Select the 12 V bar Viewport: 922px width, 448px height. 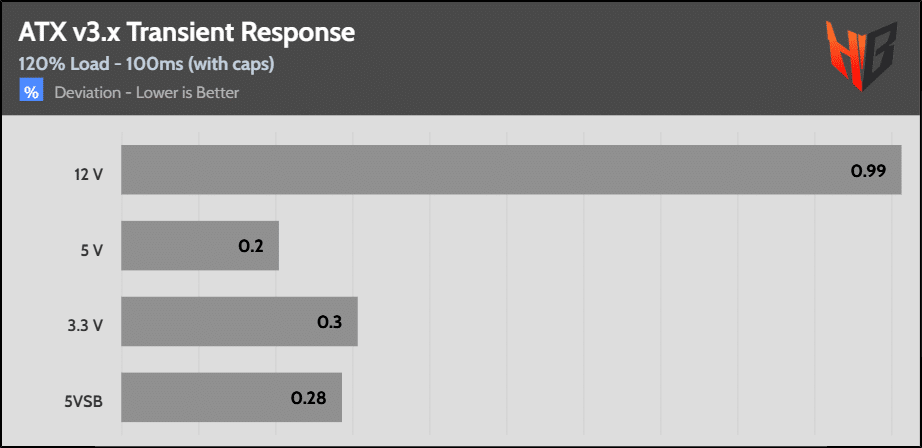coord(511,170)
